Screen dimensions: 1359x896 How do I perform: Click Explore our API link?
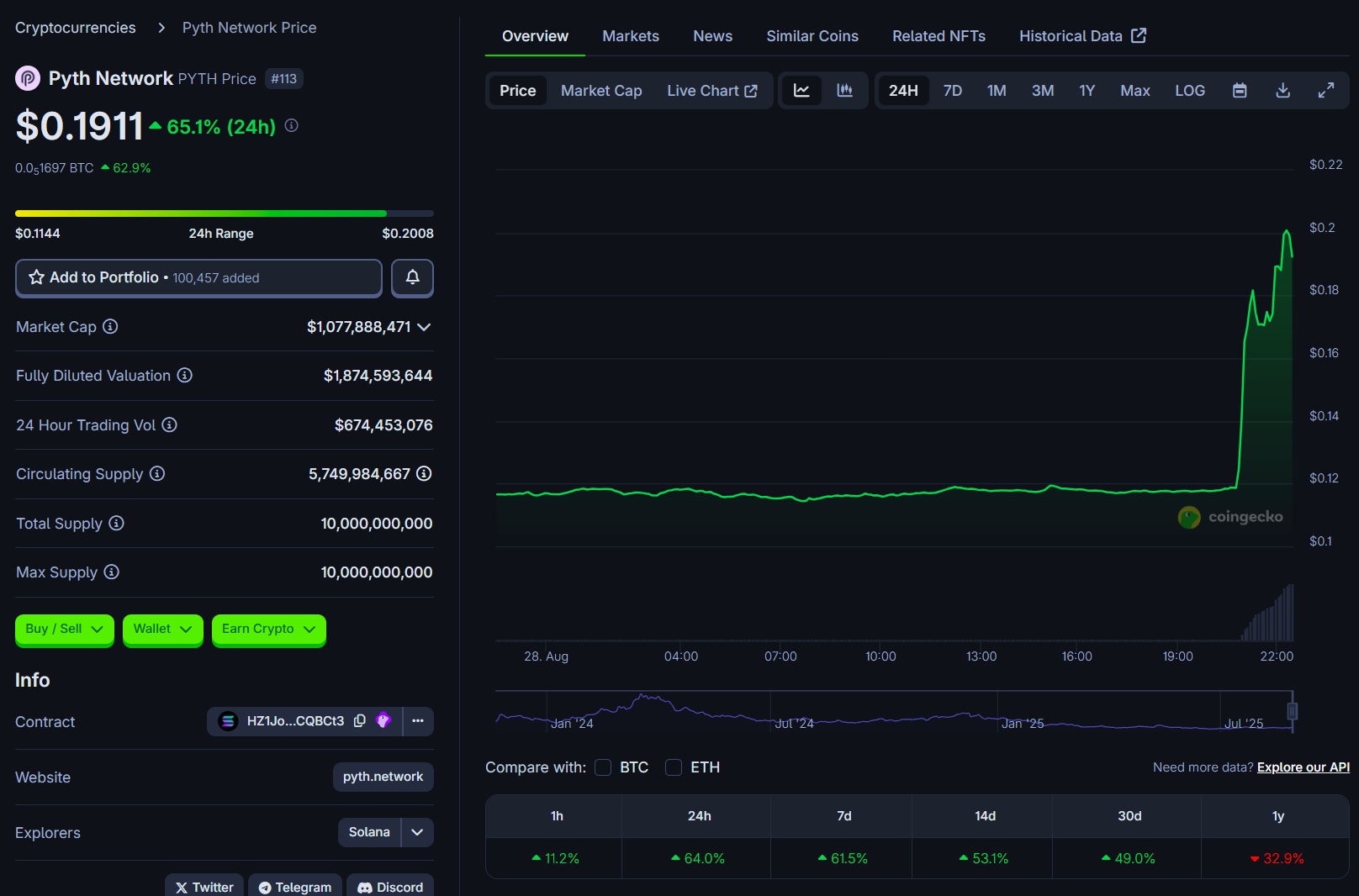coord(1303,767)
